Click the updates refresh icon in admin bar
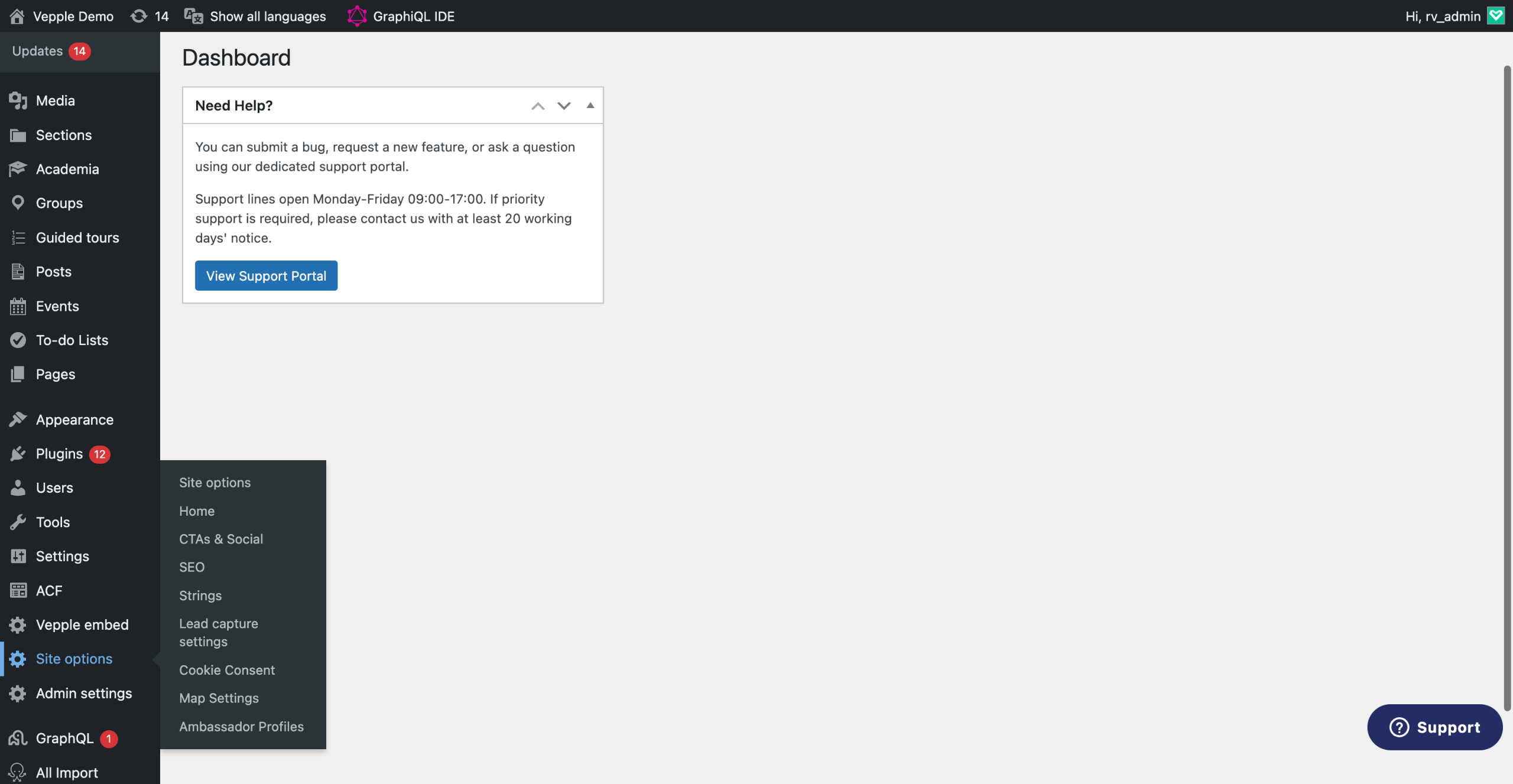The image size is (1513, 784). point(139,16)
